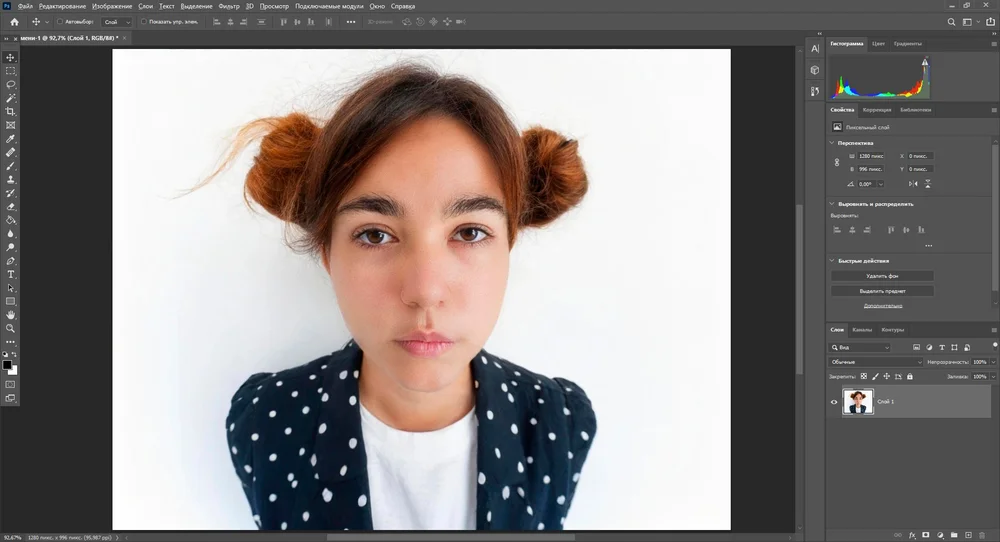
Task: Select the Frame tool
Action: [10, 125]
